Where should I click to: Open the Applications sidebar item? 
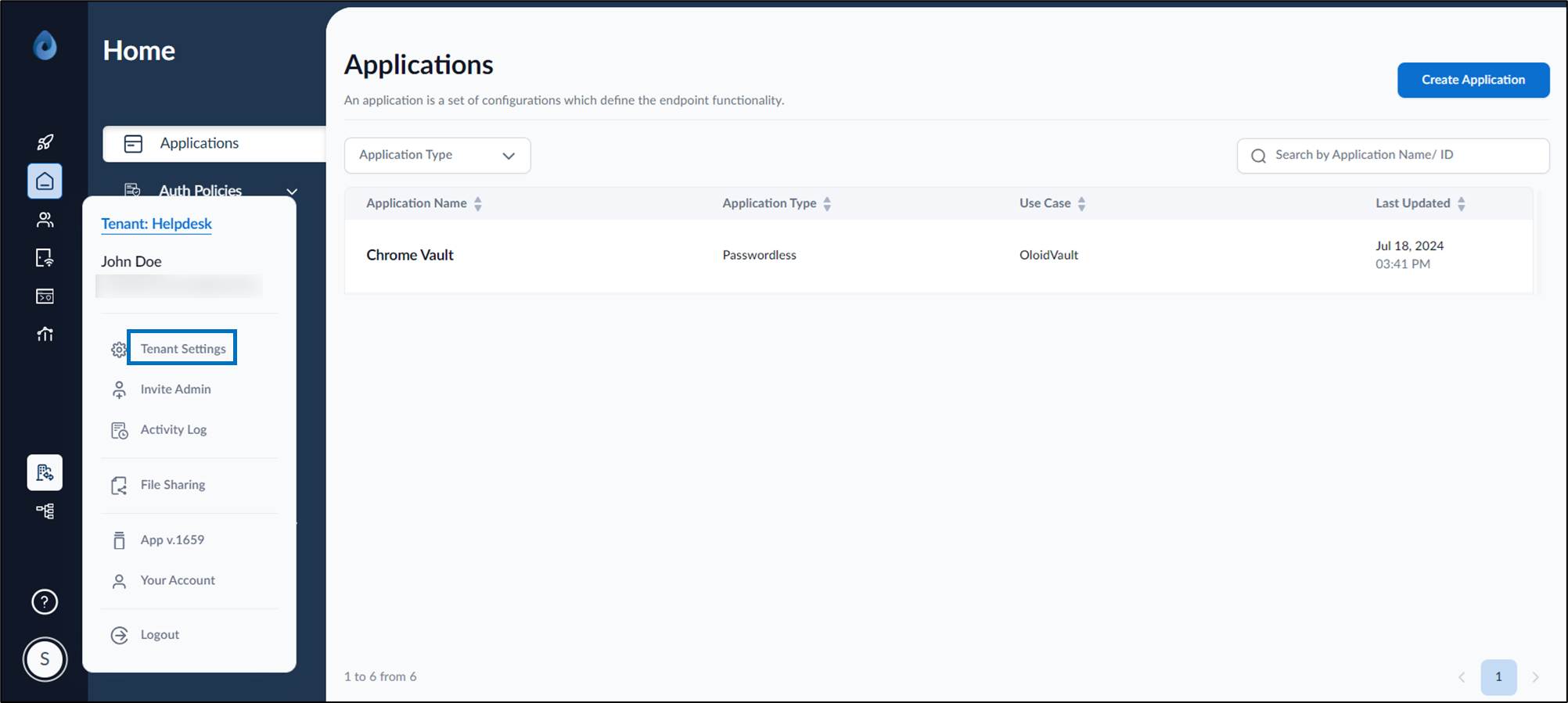214,144
